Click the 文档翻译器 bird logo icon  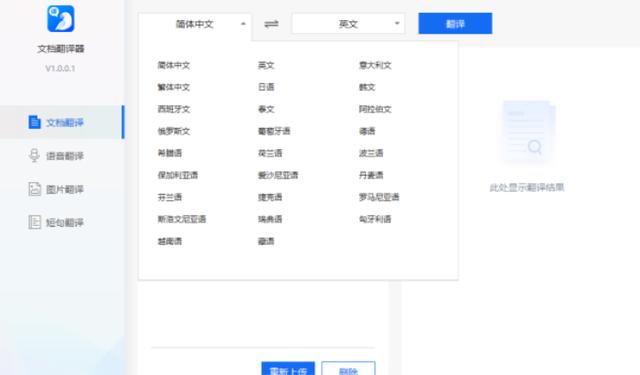[x=61, y=19]
